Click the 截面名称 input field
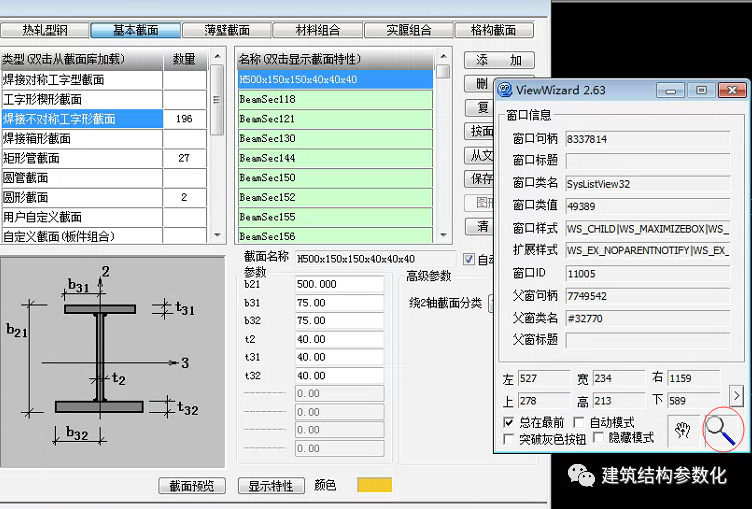Screen dimensions: 752x509 pos(375,259)
